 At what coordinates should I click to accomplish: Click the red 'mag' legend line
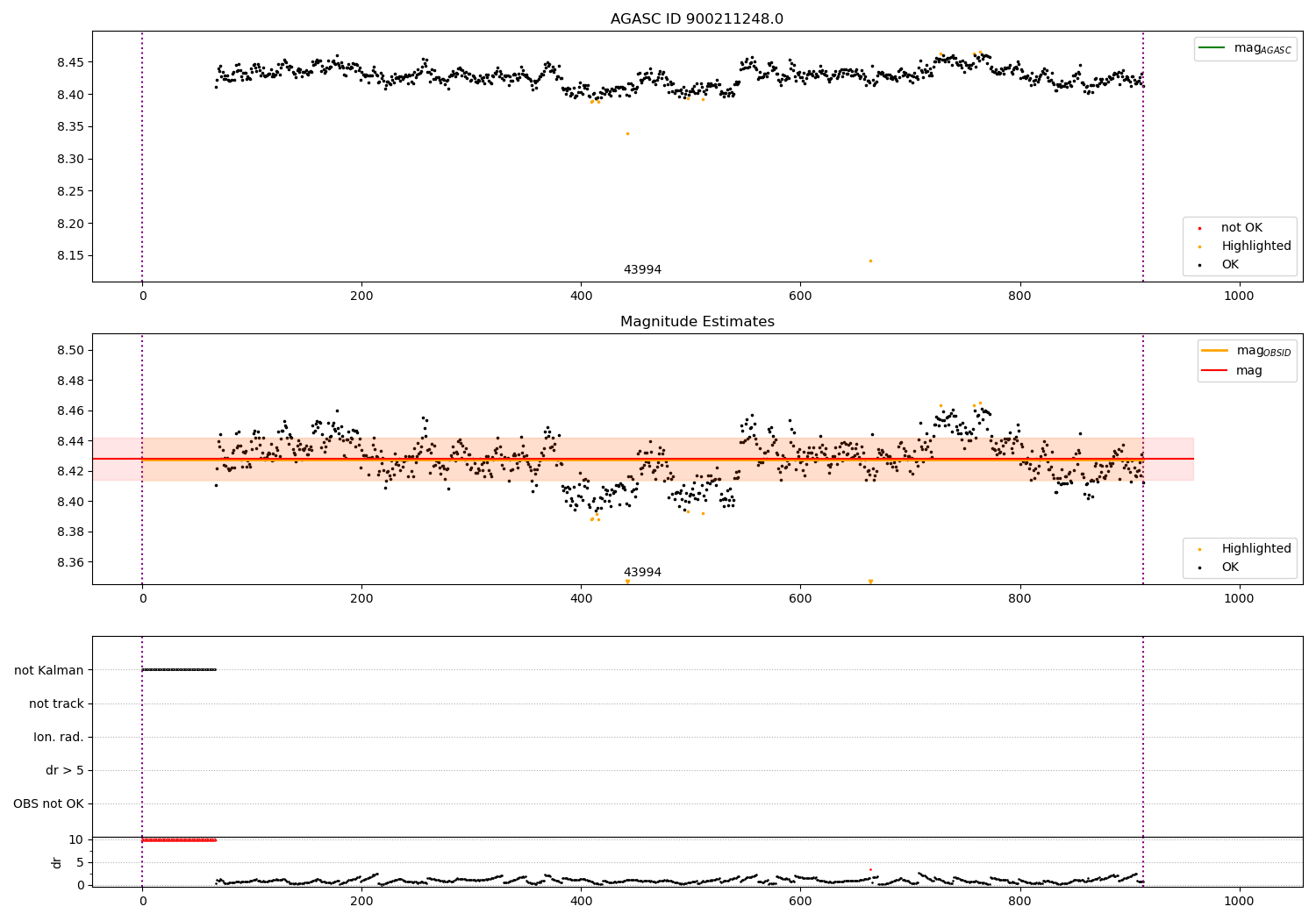tap(1215, 370)
